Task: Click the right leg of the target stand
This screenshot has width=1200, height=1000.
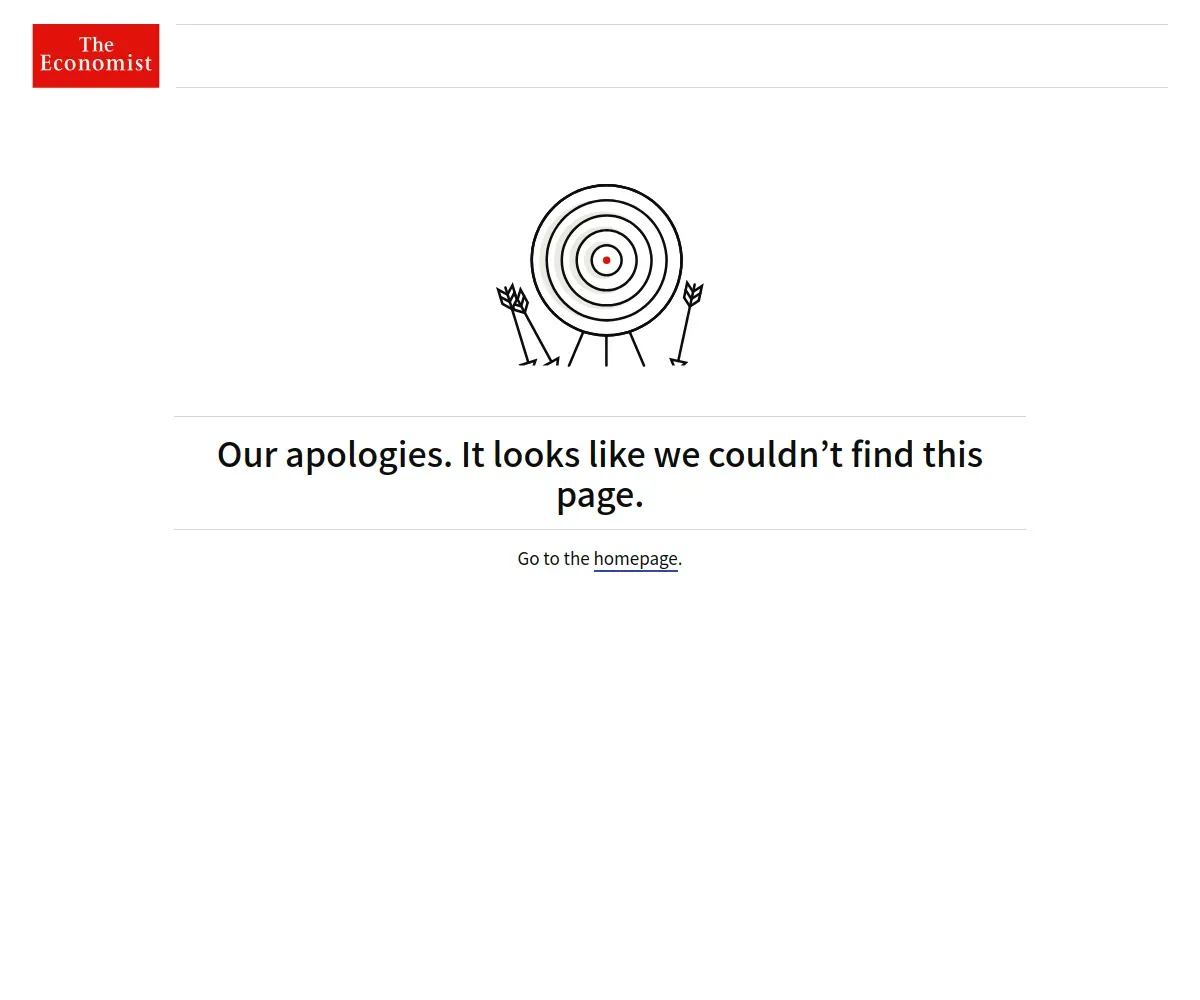Action: click(637, 349)
